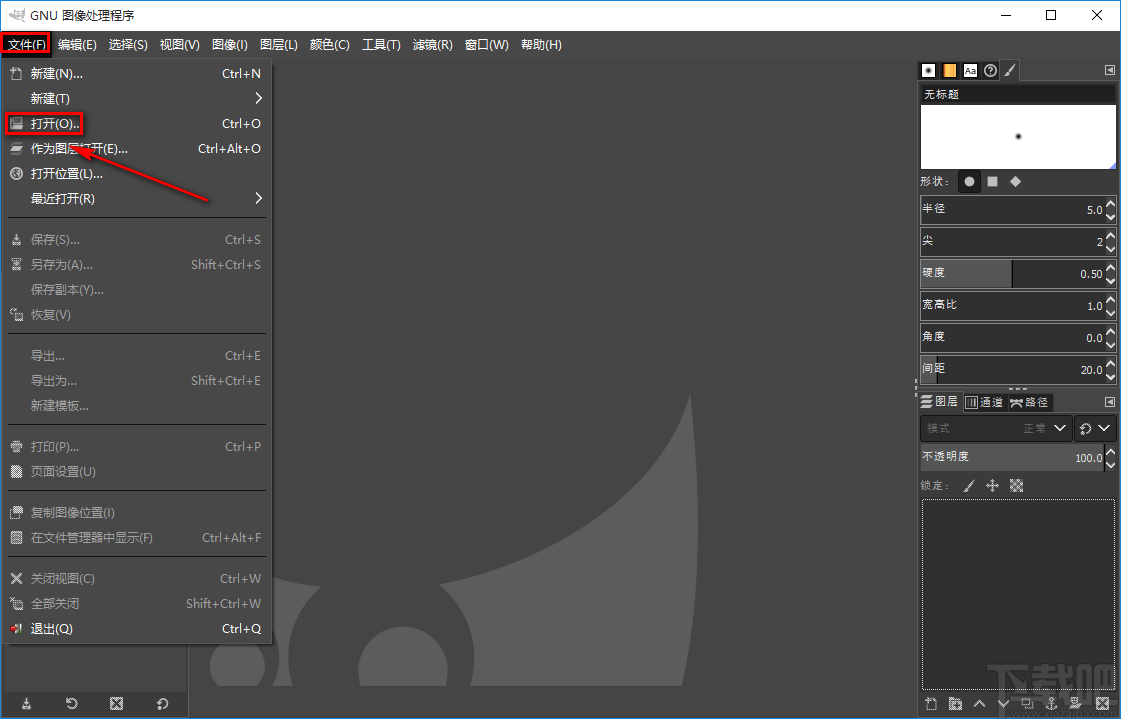Screen dimensions: 1121x719
Task: Open the 图层(L) menu
Action: (279, 44)
